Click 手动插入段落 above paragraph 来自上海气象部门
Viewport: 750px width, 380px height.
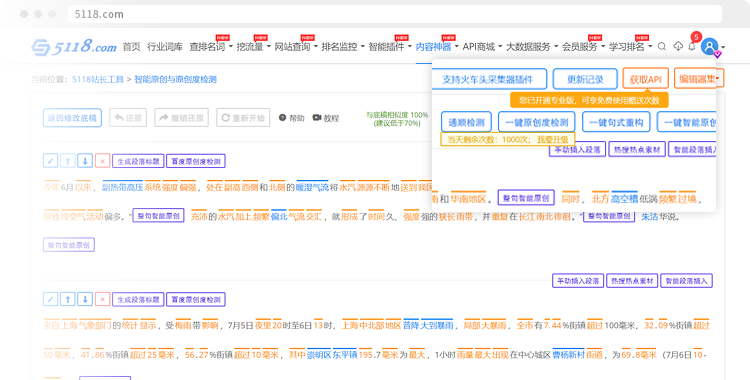[x=578, y=280]
